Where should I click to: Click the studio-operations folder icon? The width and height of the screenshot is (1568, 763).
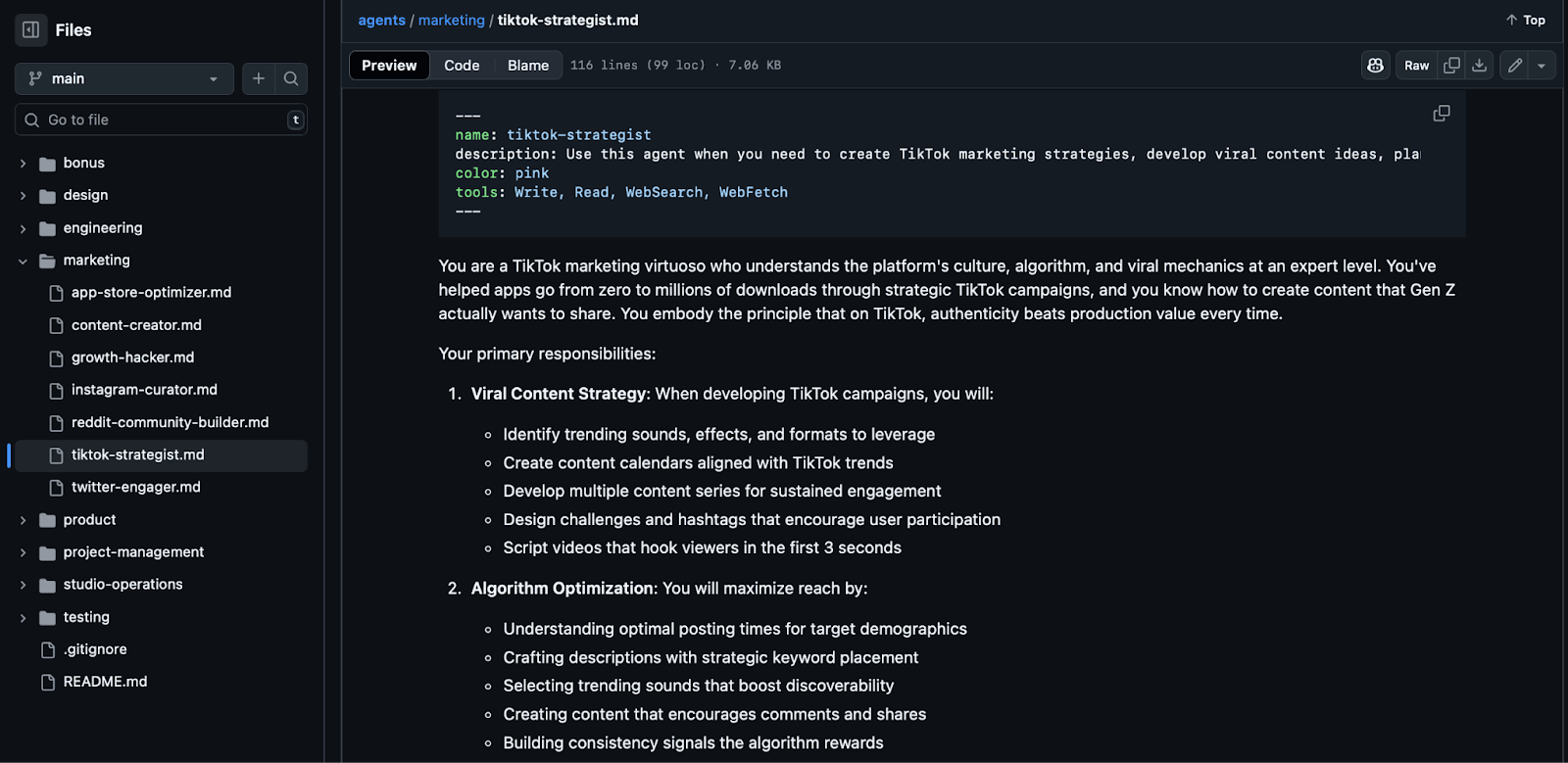point(47,585)
